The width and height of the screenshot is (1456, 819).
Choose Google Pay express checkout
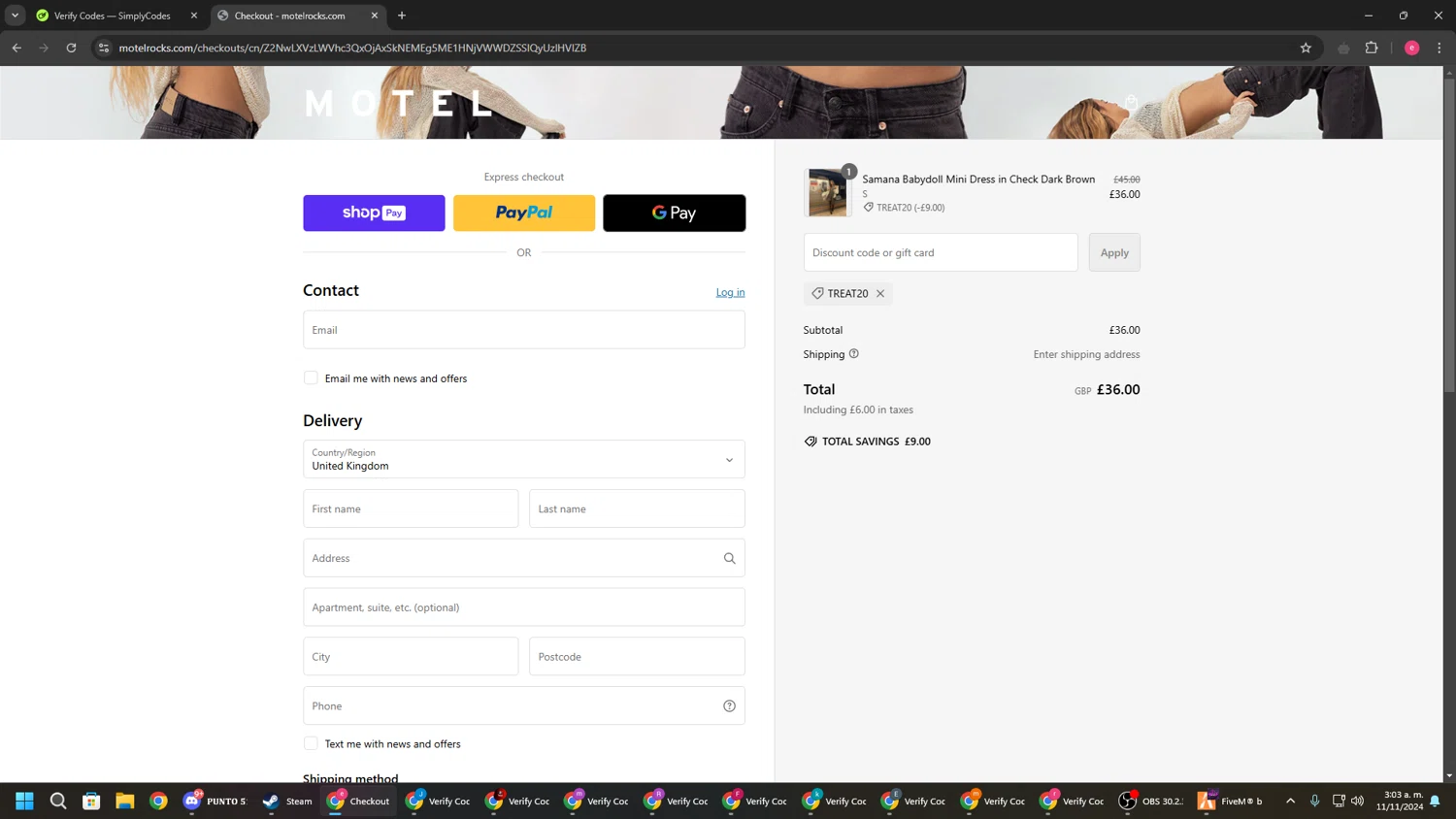[x=675, y=213]
